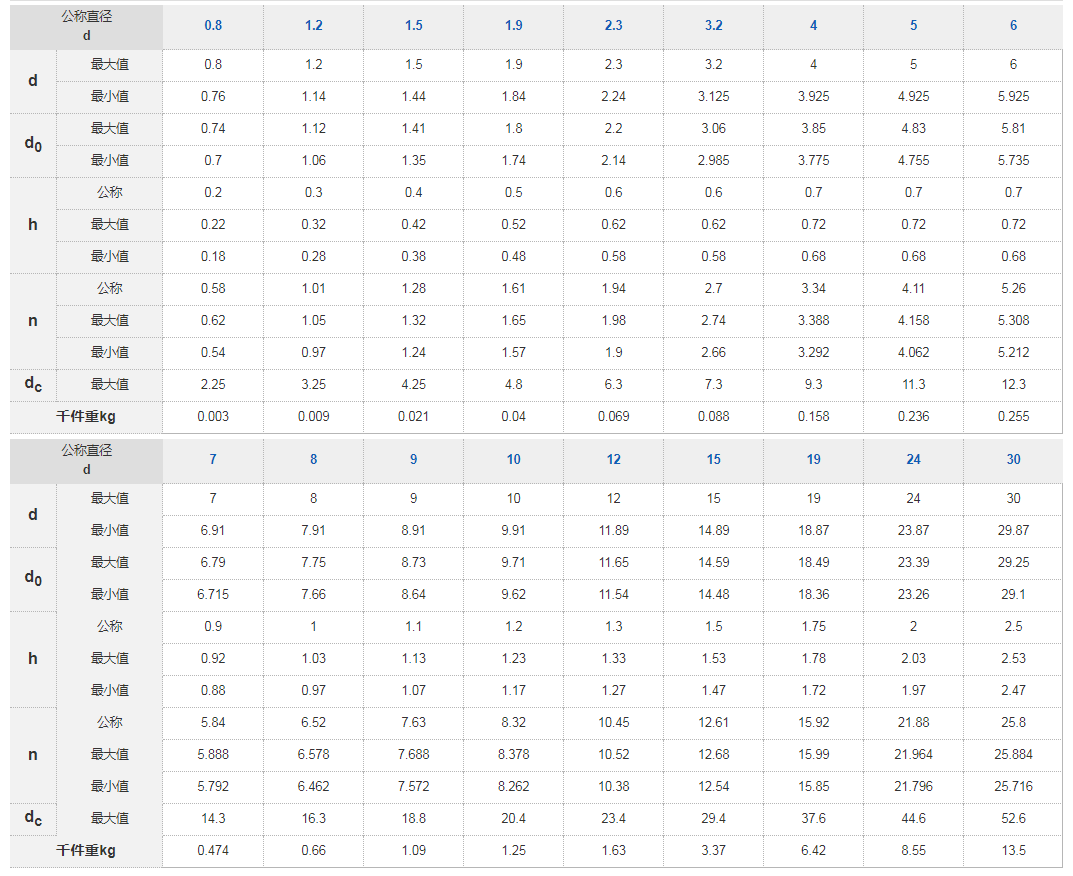The width and height of the screenshot is (1073, 876).
Task: Click the blue 30 diameter header
Action: [1013, 460]
